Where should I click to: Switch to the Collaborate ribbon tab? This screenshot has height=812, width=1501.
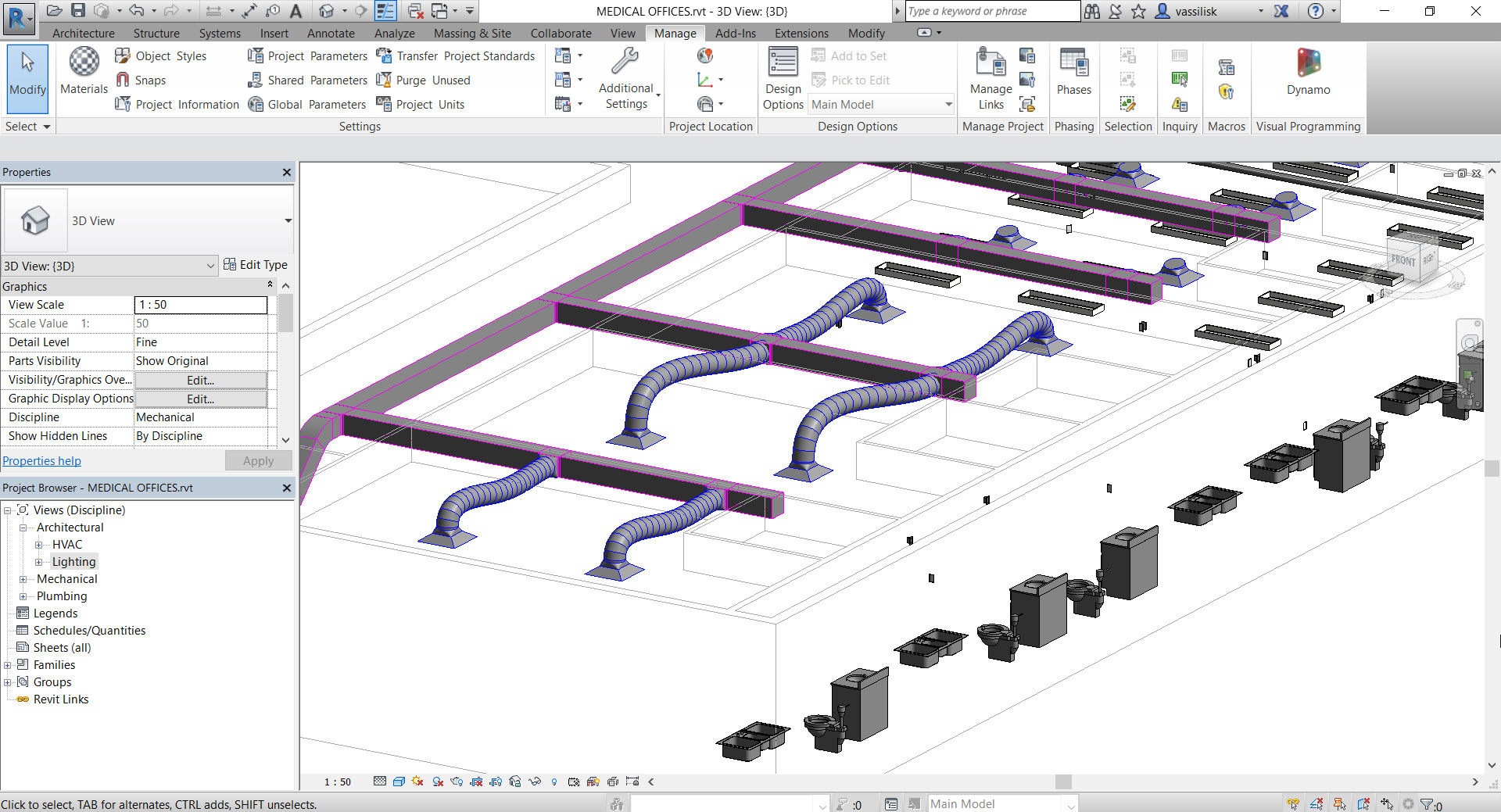click(561, 33)
